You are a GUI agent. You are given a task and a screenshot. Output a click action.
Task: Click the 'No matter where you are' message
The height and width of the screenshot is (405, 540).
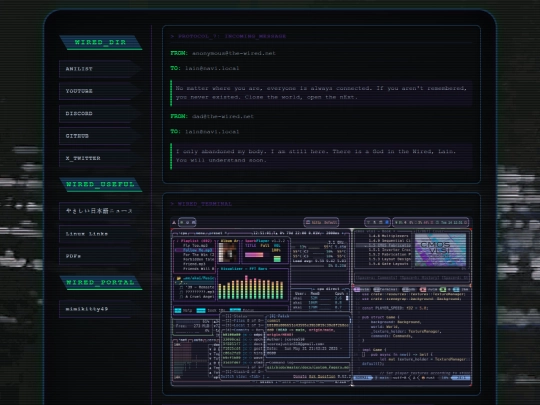coord(321,93)
